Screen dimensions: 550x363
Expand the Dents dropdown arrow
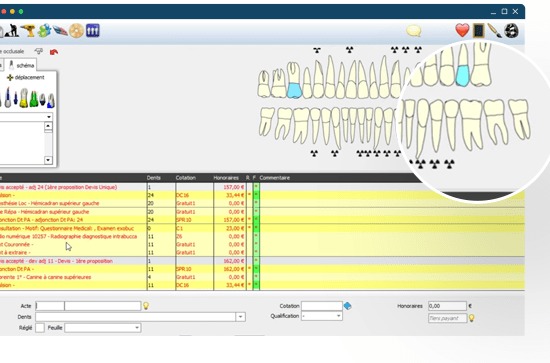[x=240, y=317]
